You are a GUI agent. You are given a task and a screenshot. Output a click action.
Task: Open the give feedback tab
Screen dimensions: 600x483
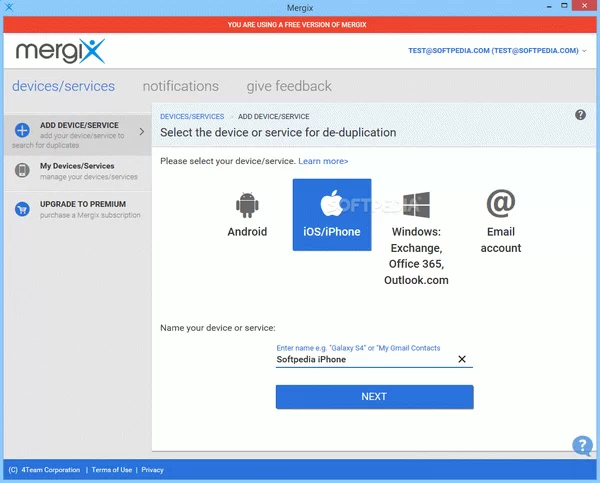(x=289, y=86)
